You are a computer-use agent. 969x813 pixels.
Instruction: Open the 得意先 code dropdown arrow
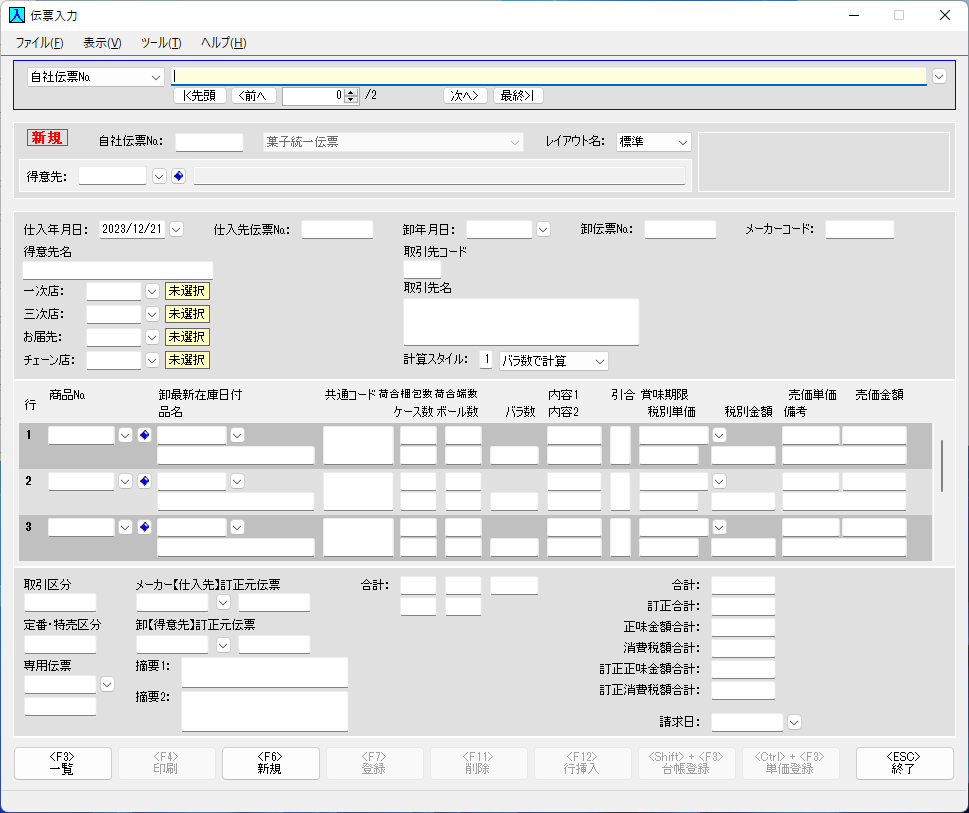159,176
